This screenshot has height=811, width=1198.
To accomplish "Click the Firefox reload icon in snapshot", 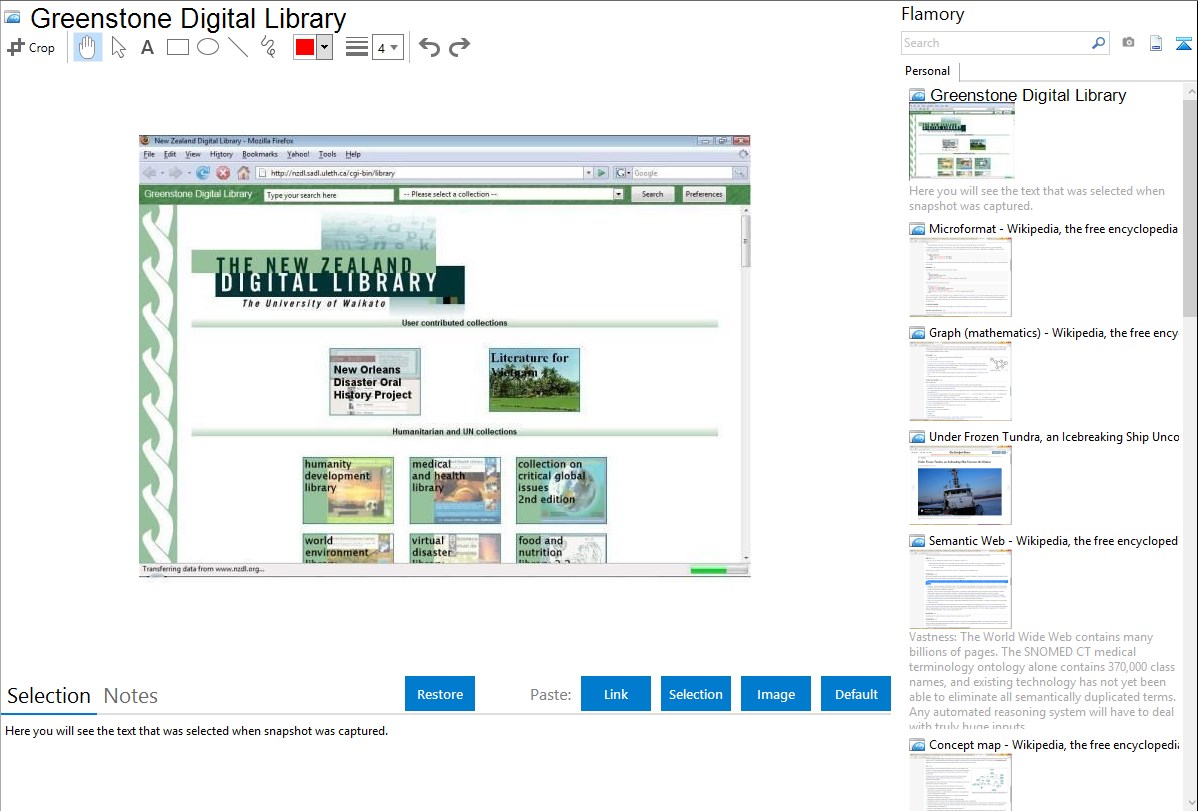I will point(202,173).
